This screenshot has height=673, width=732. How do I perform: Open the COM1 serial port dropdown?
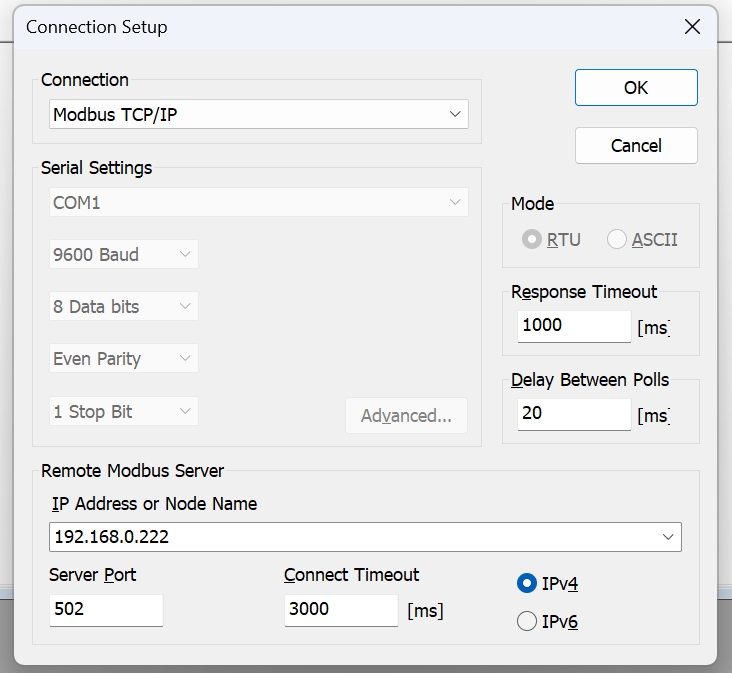(259, 203)
